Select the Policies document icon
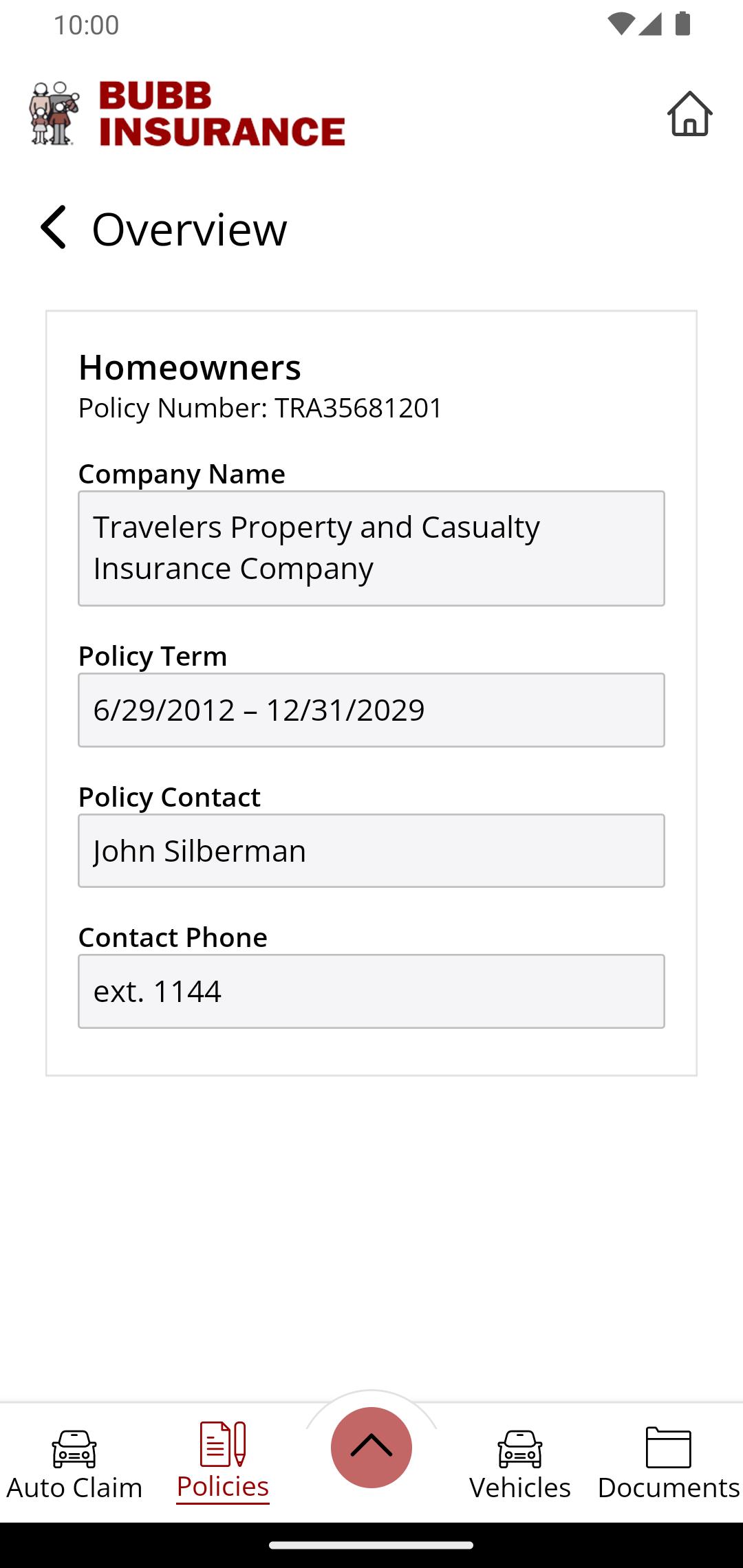743x1568 pixels. pos(223,1444)
